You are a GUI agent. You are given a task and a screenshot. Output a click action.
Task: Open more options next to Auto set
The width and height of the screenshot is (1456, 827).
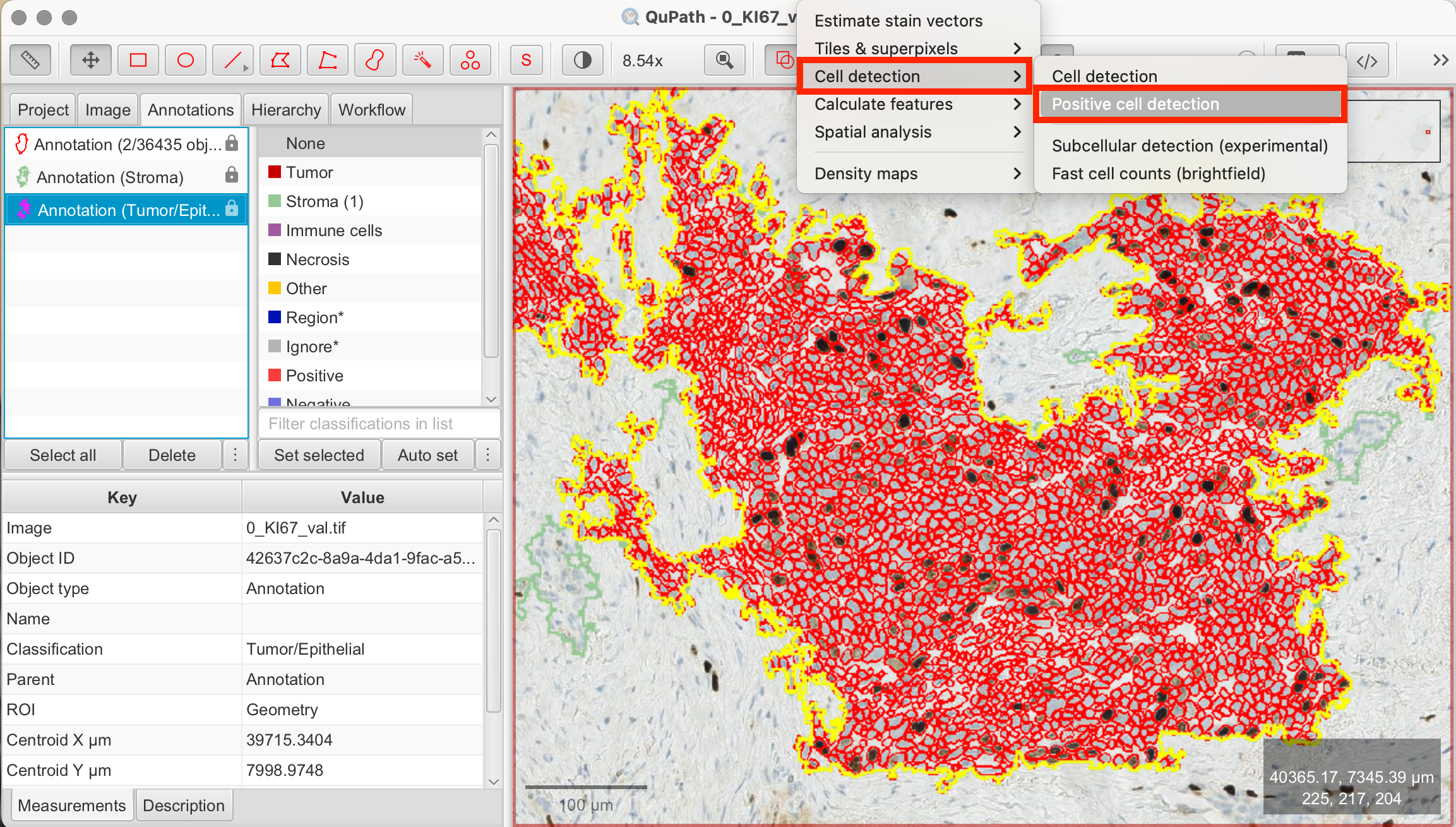pos(487,455)
